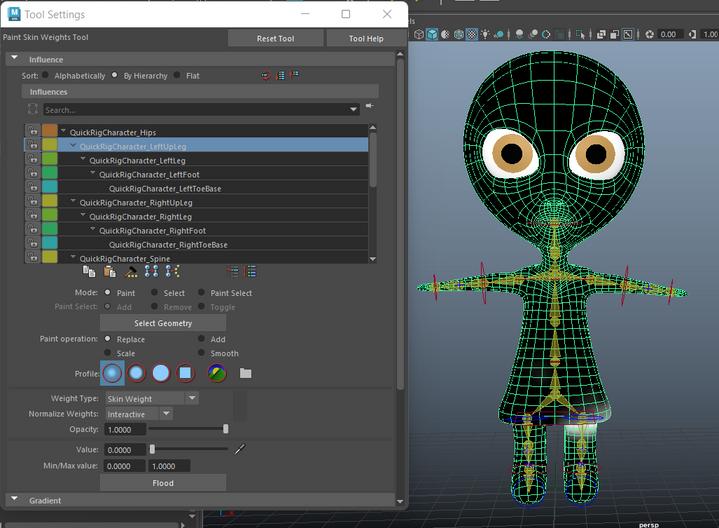The image size is (719, 528).
Task: Click the paste weights icon below the list
Action: [110, 271]
